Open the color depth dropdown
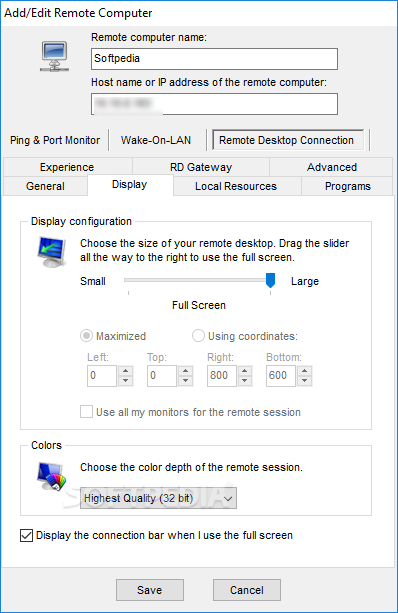 click(x=158, y=498)
